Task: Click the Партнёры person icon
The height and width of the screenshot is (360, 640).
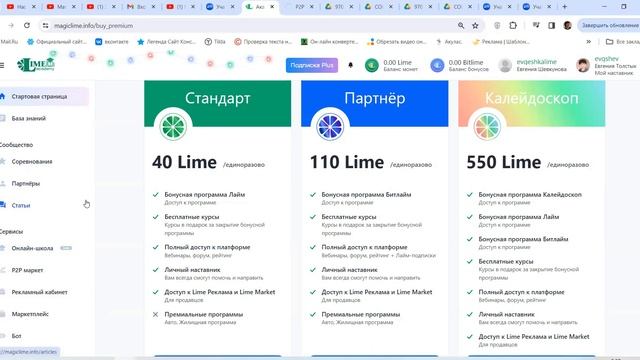Action: [x=2, y=183]
